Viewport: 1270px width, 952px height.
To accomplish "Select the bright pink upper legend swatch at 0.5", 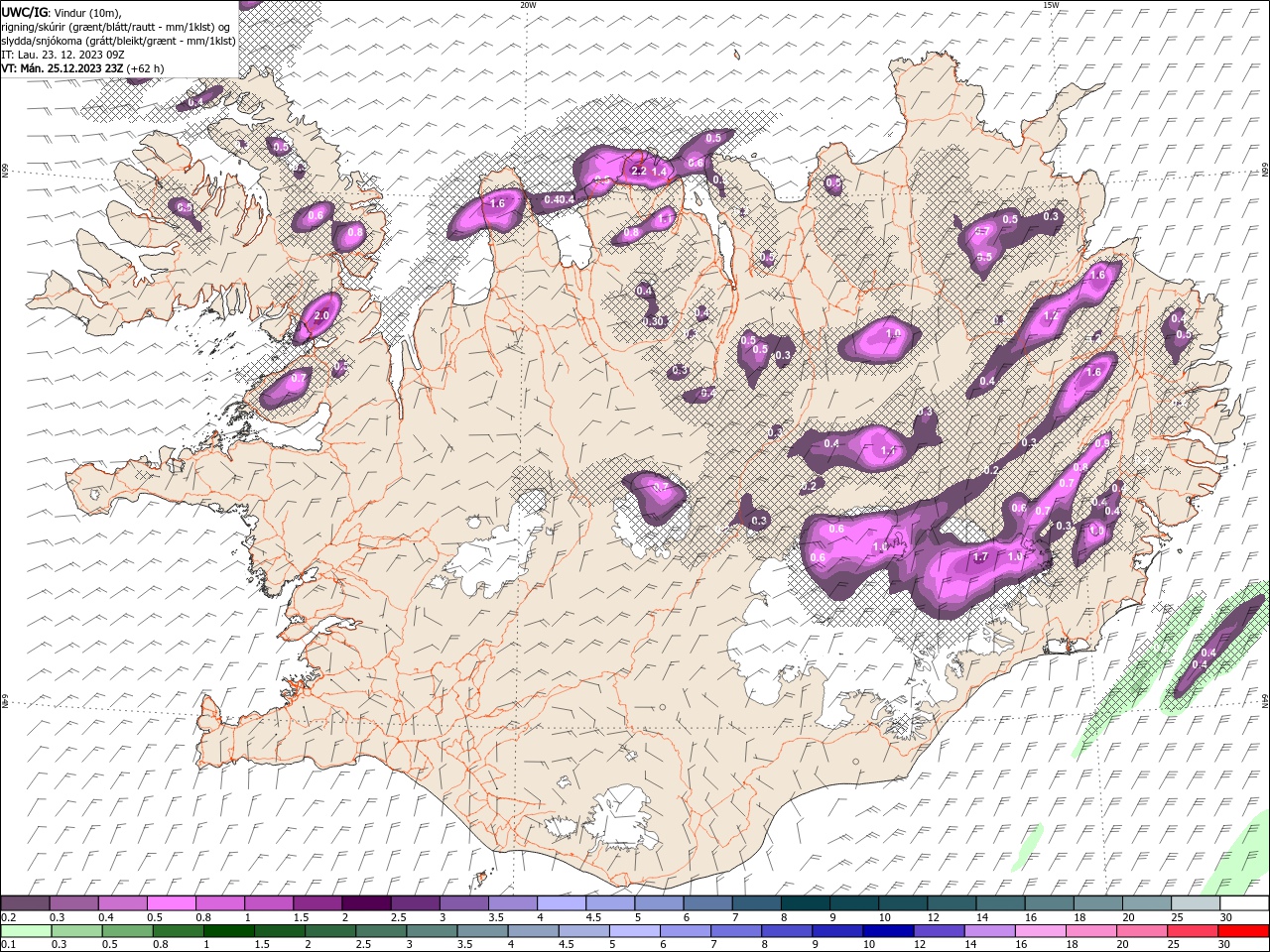I will click(171, 903).
